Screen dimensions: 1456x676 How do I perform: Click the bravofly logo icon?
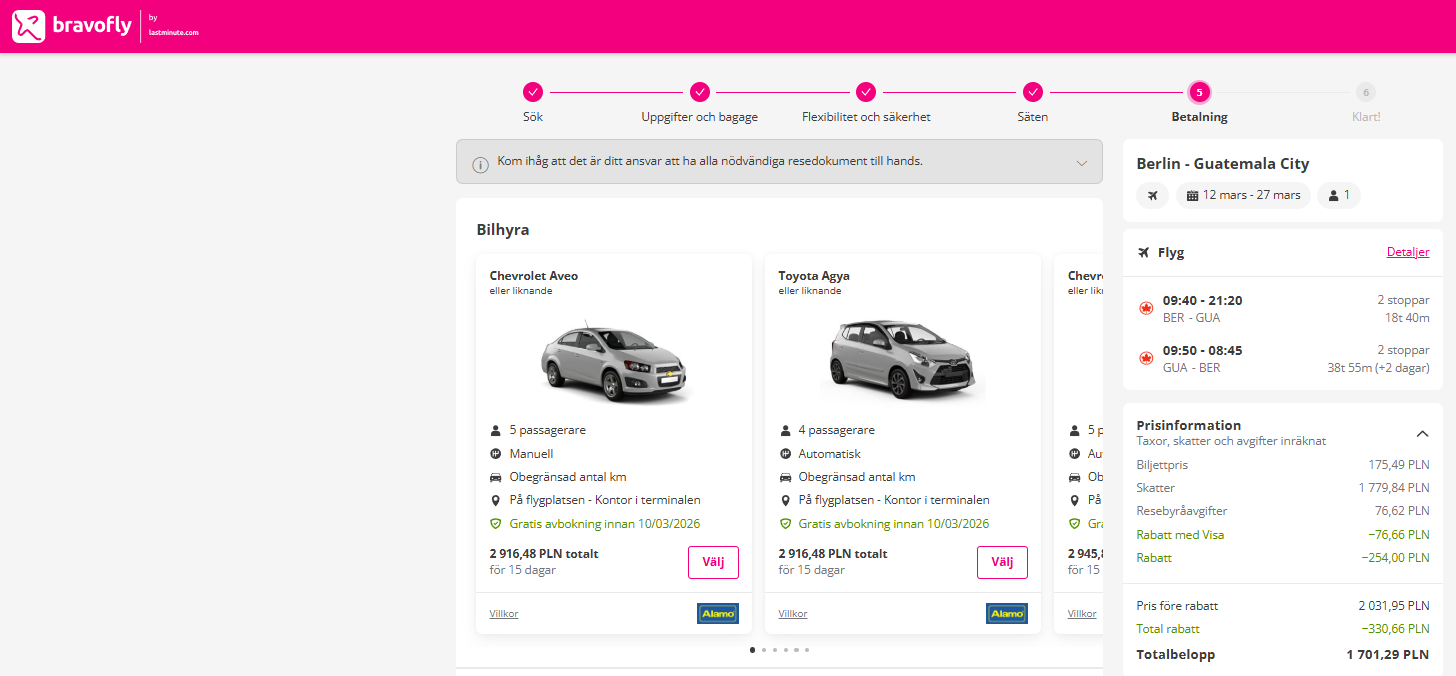[x=29, y=26]
